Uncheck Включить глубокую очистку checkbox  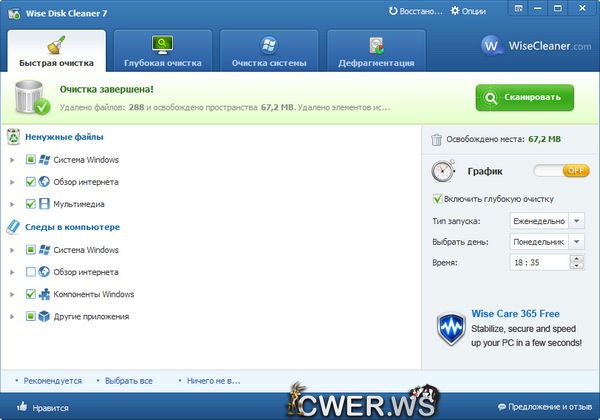[436, 198]
